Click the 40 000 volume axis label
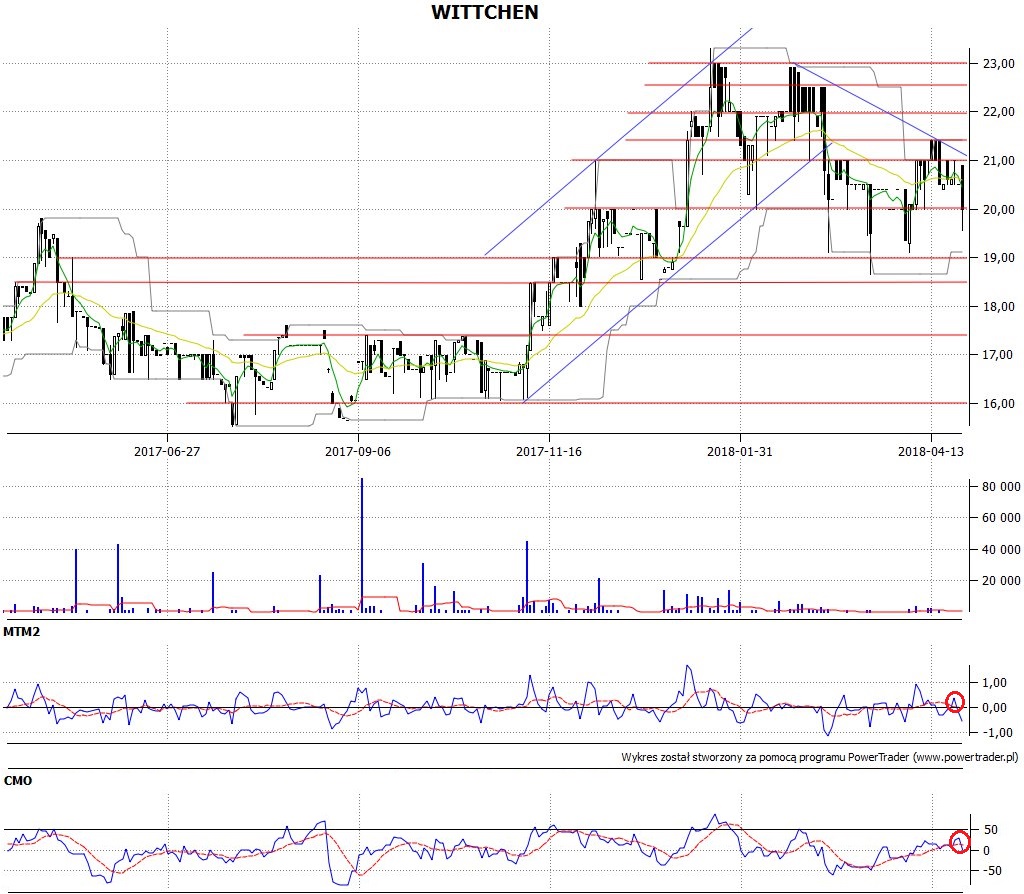Screen dimensions: 1024x894 pos(1001,549)
